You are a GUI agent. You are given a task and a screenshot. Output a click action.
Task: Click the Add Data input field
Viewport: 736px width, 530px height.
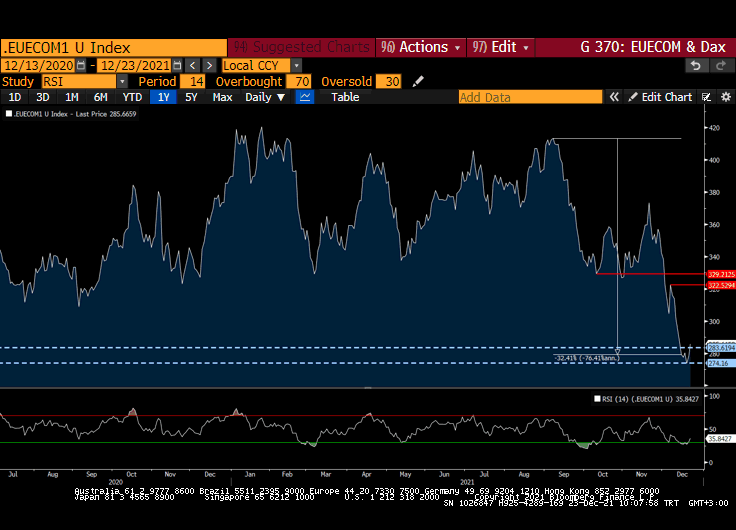(x=530, y=97)
